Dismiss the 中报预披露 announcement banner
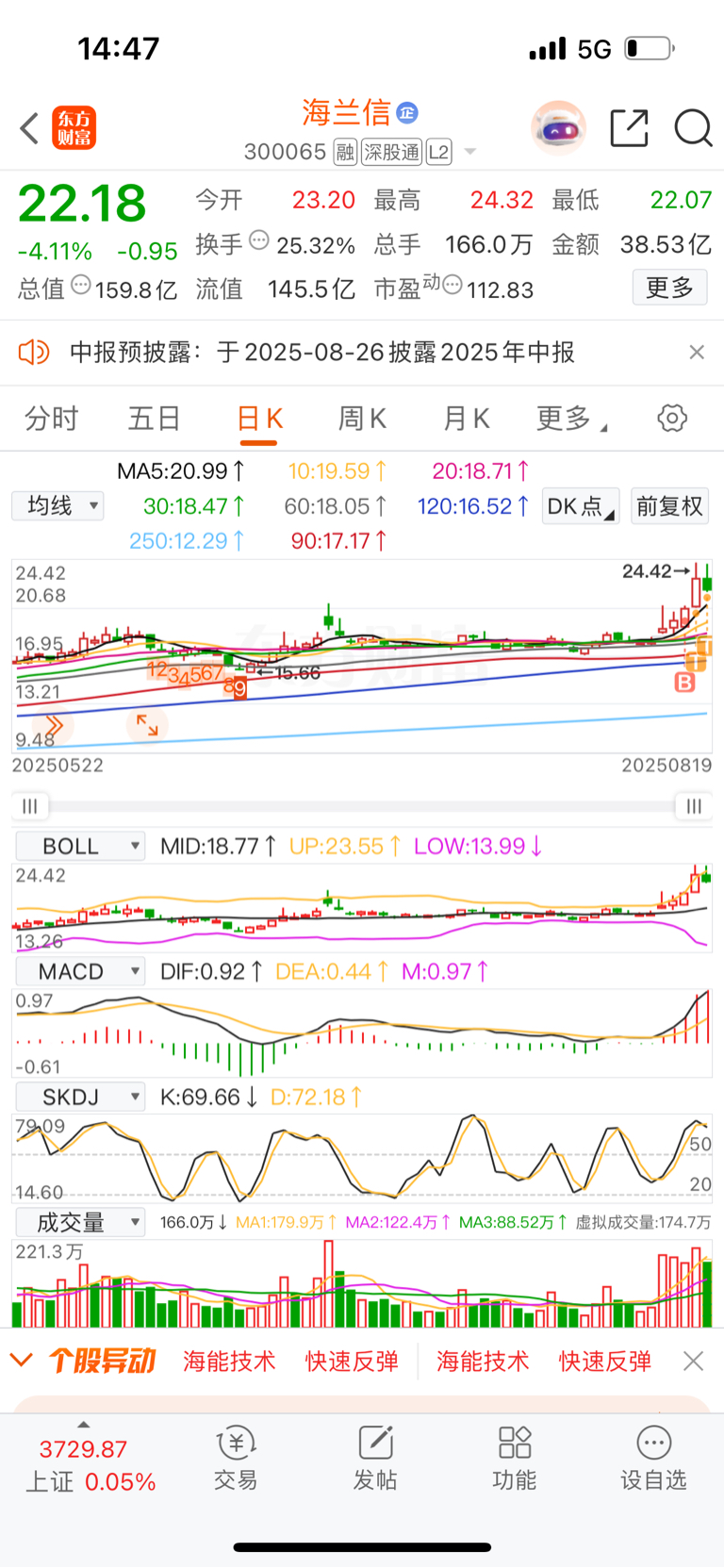This screenshot has width=724, height=1568. pyautogui.click(x=697, y=352)
